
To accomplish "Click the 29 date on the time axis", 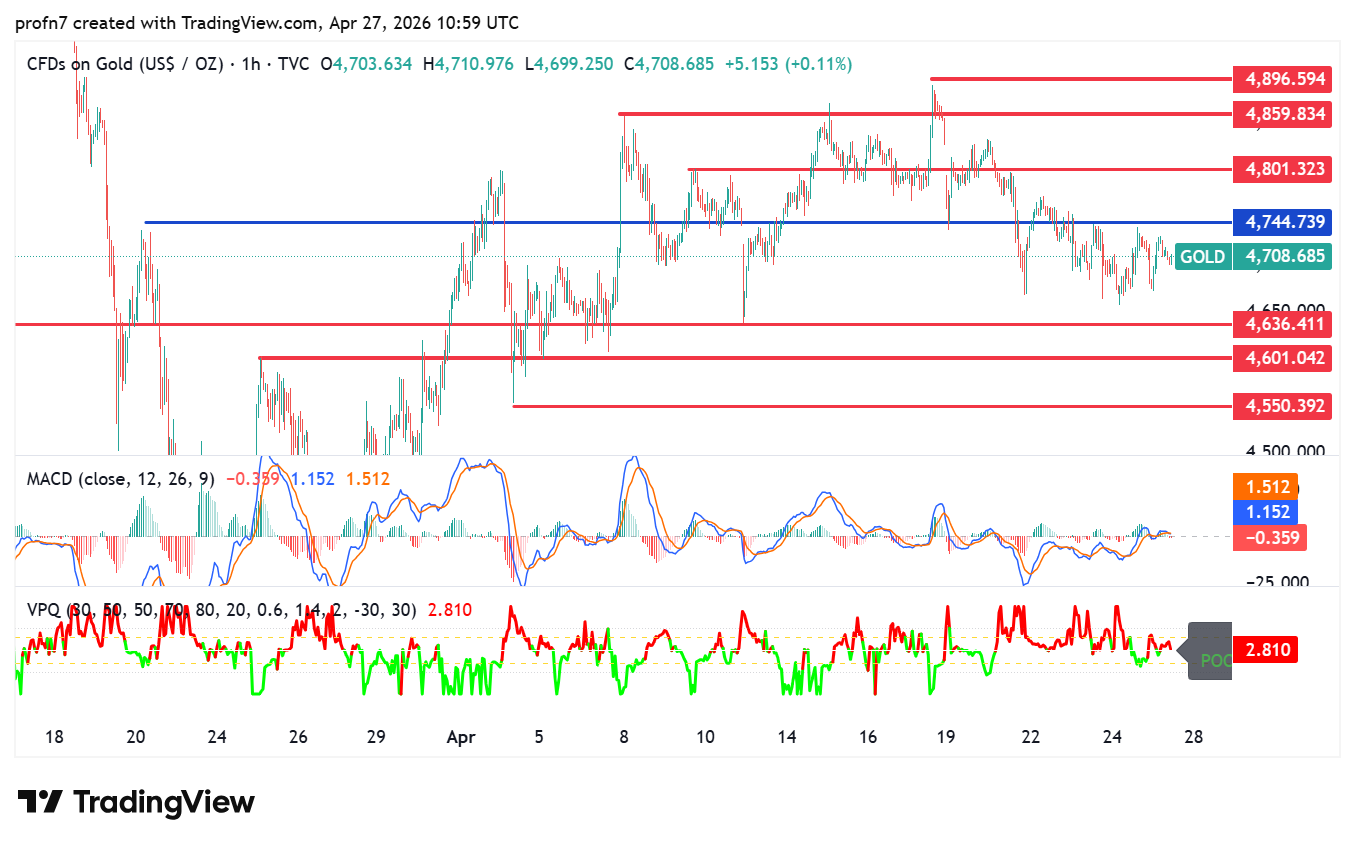I will coord(376,737).
